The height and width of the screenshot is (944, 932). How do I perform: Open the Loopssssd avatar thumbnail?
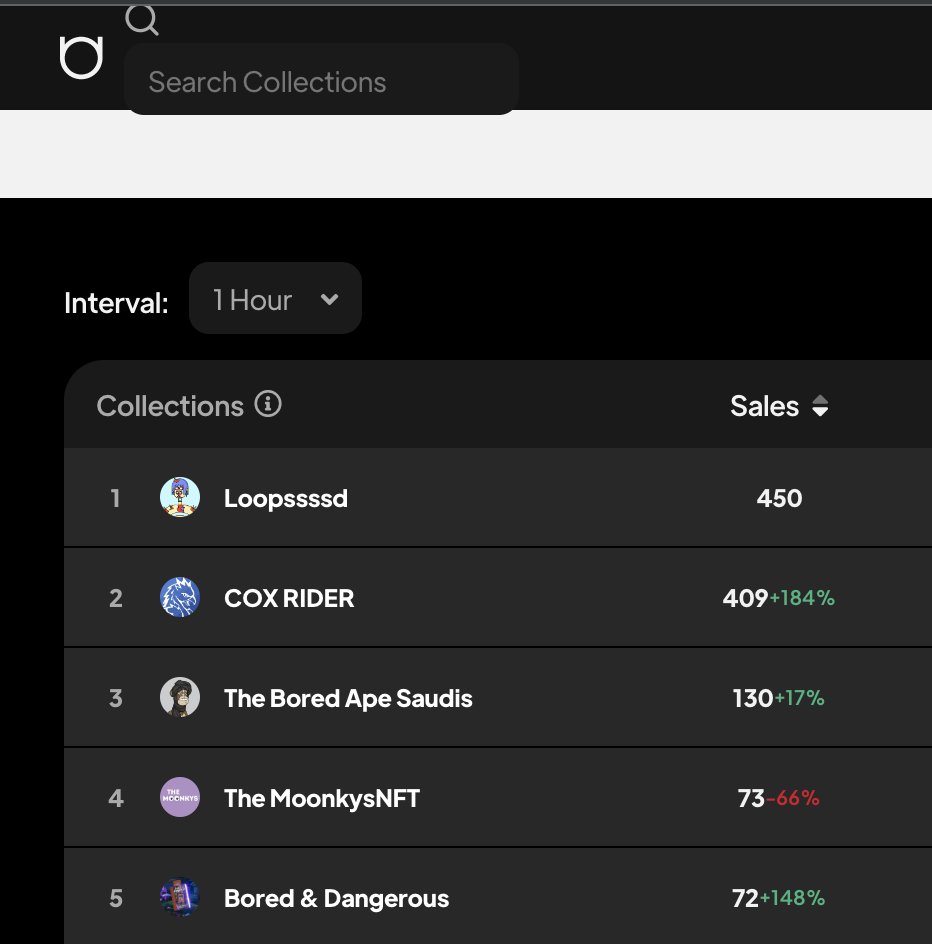point(180,497)
